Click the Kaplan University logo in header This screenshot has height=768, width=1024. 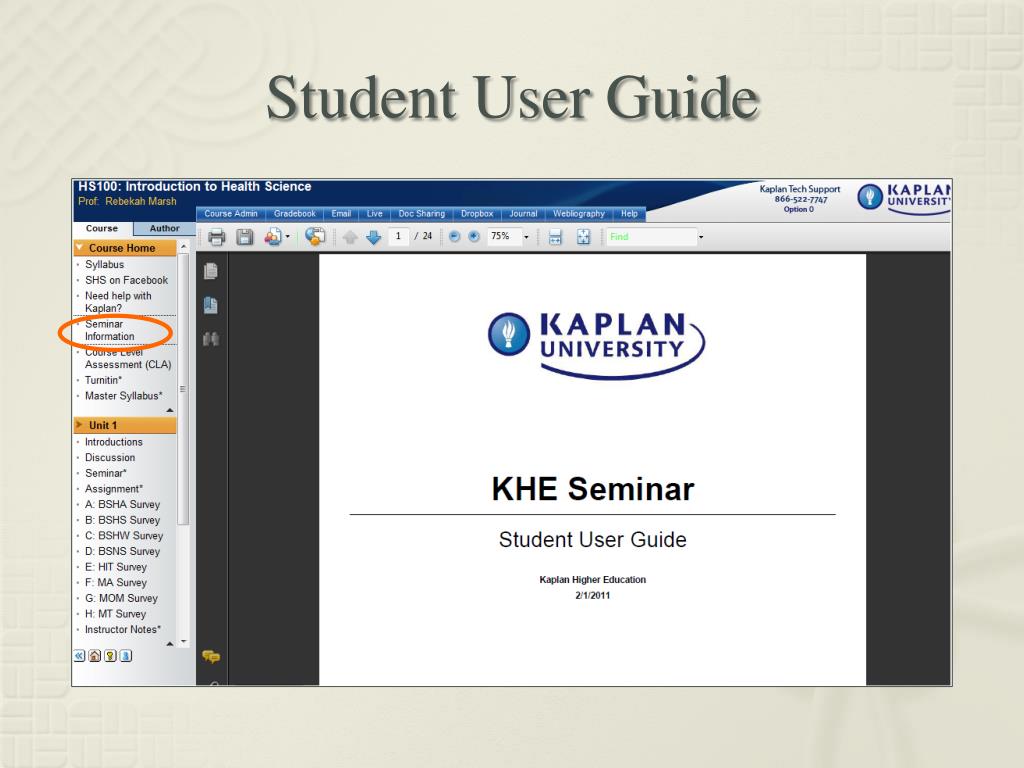[904, 199]
